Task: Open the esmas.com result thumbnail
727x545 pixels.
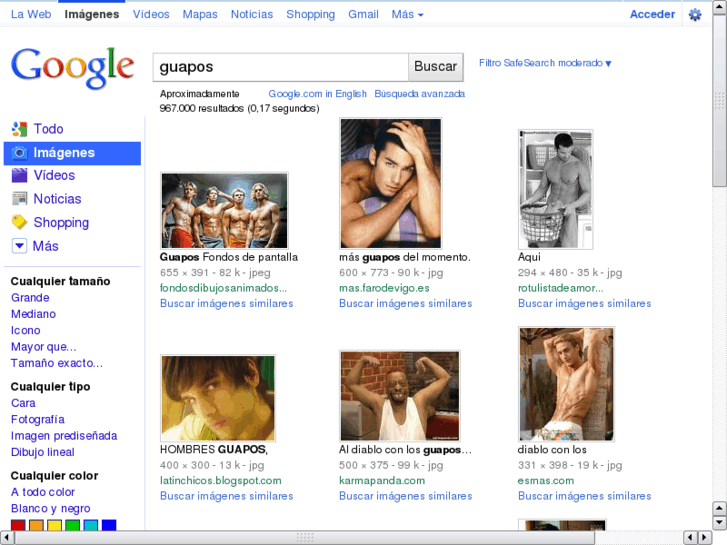Action: click(x=566, y=384)
